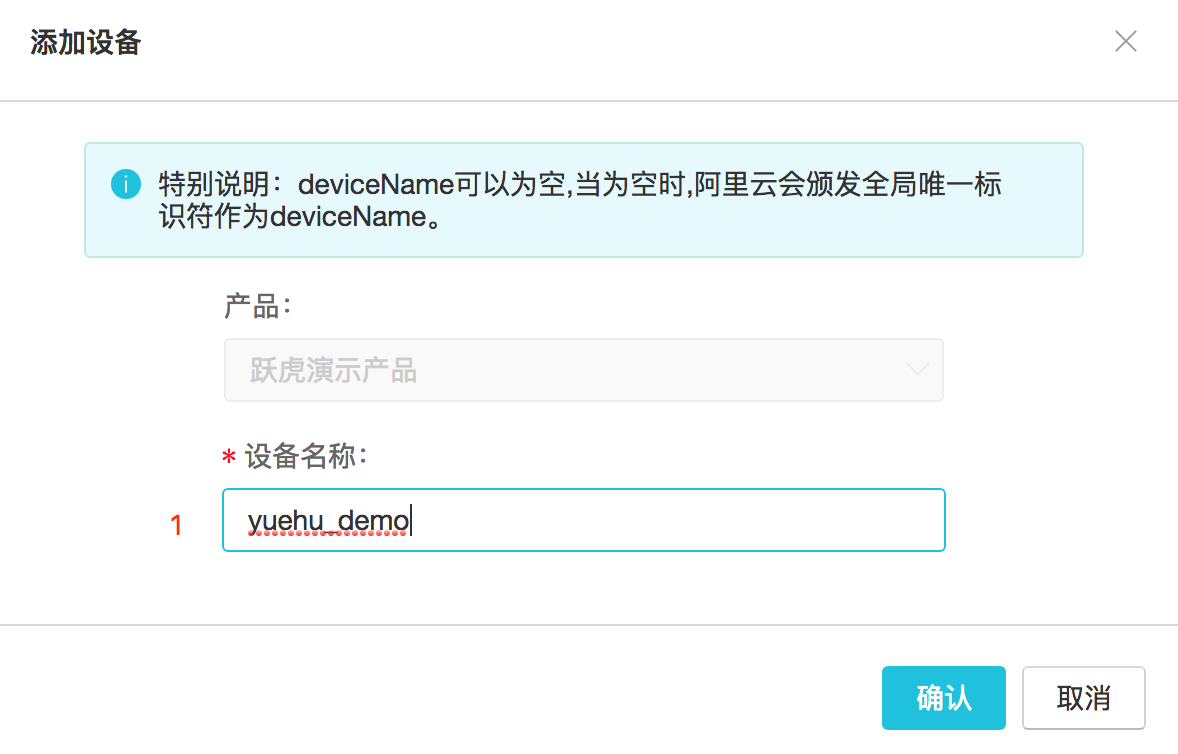Click the second line 识符作为deviceName text
The width and height of the screenshot is (1178, 754).
(300, 217)
